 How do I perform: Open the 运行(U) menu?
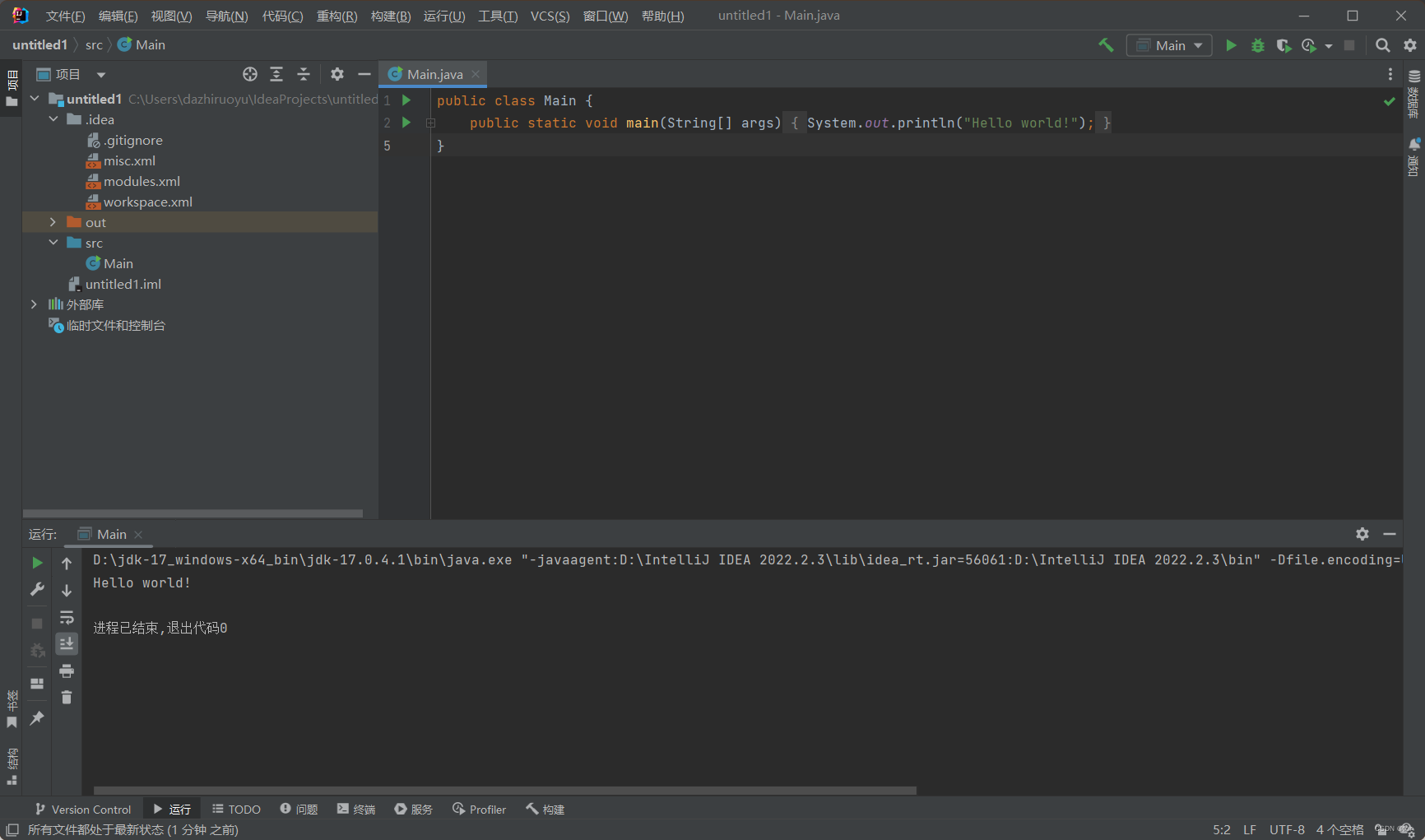444,15
